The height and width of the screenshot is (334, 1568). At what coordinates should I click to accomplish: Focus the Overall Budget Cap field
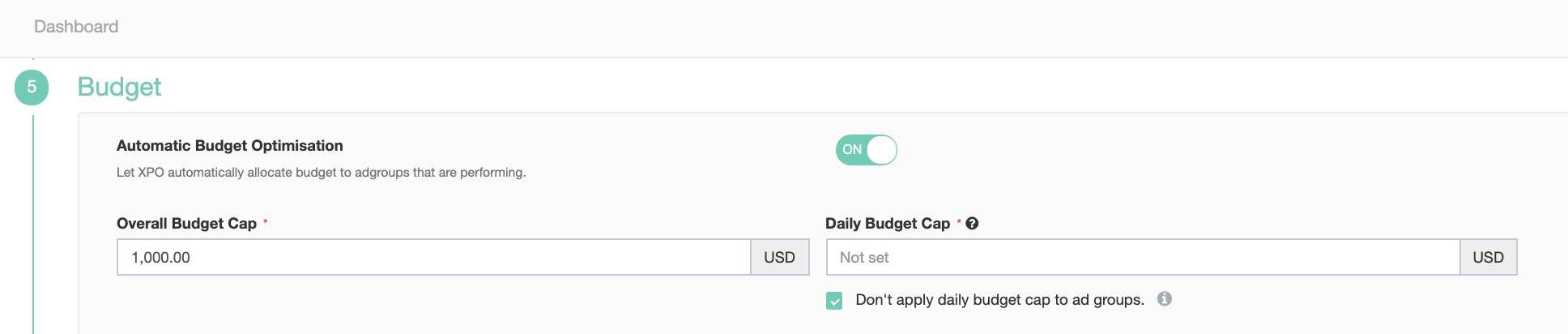click(433, 257)
